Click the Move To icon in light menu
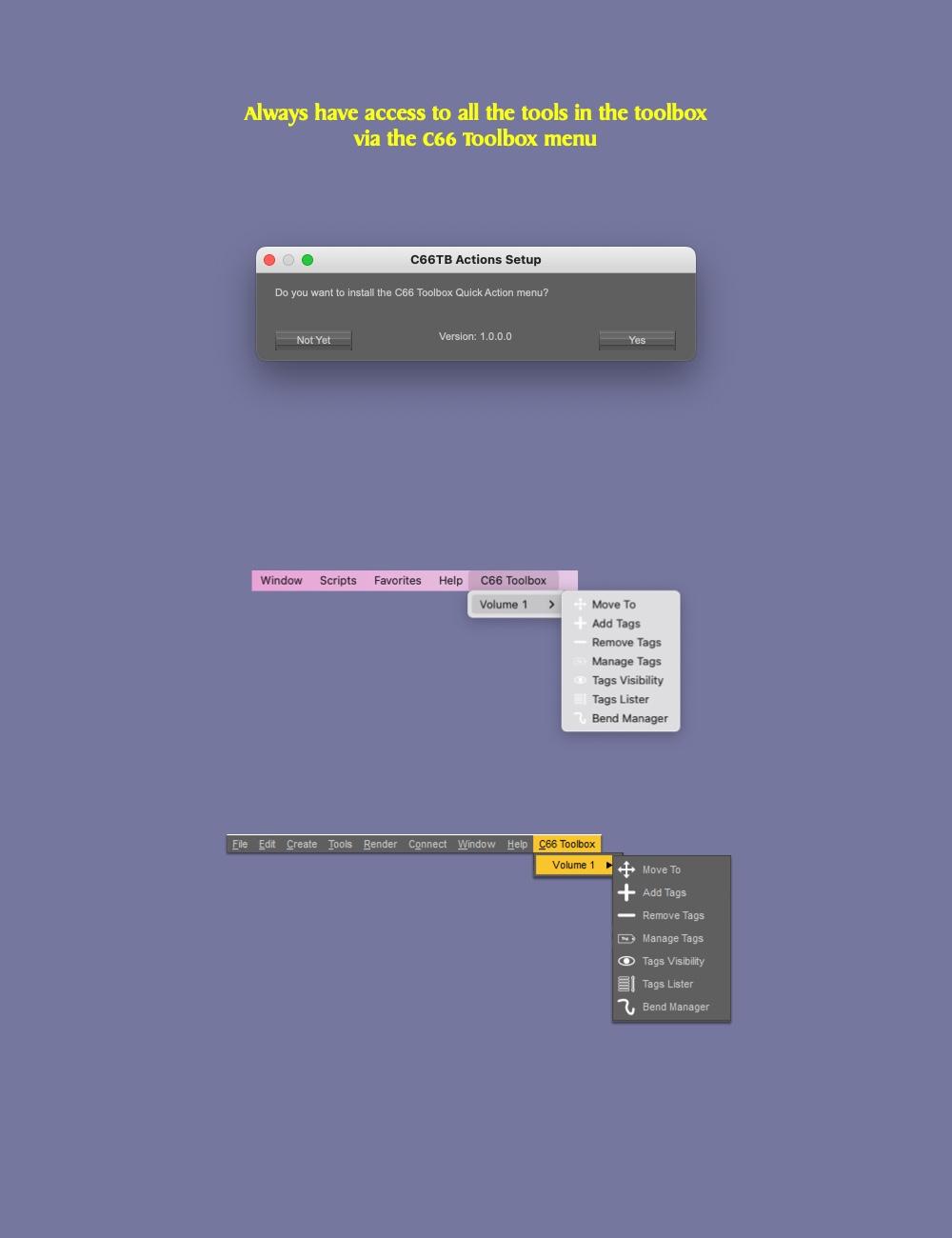Image resolution: width=952 pixels, height=1238 pixels. [580, 605]
